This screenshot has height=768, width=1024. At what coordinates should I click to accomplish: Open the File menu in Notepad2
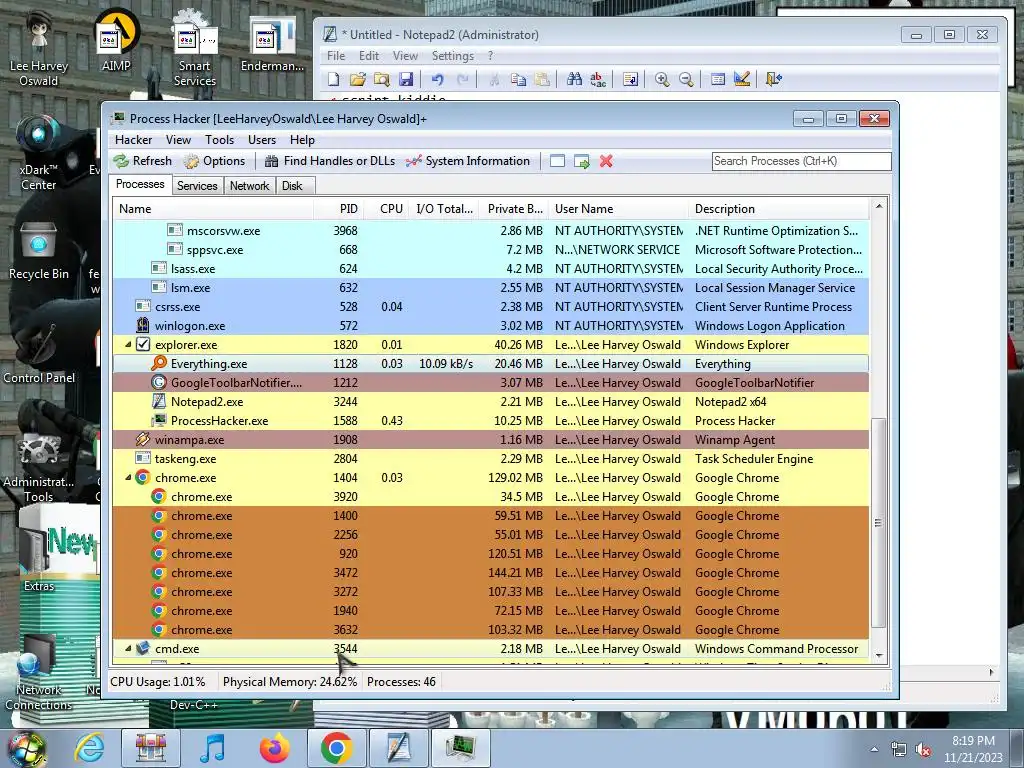(x=336, y=56)
